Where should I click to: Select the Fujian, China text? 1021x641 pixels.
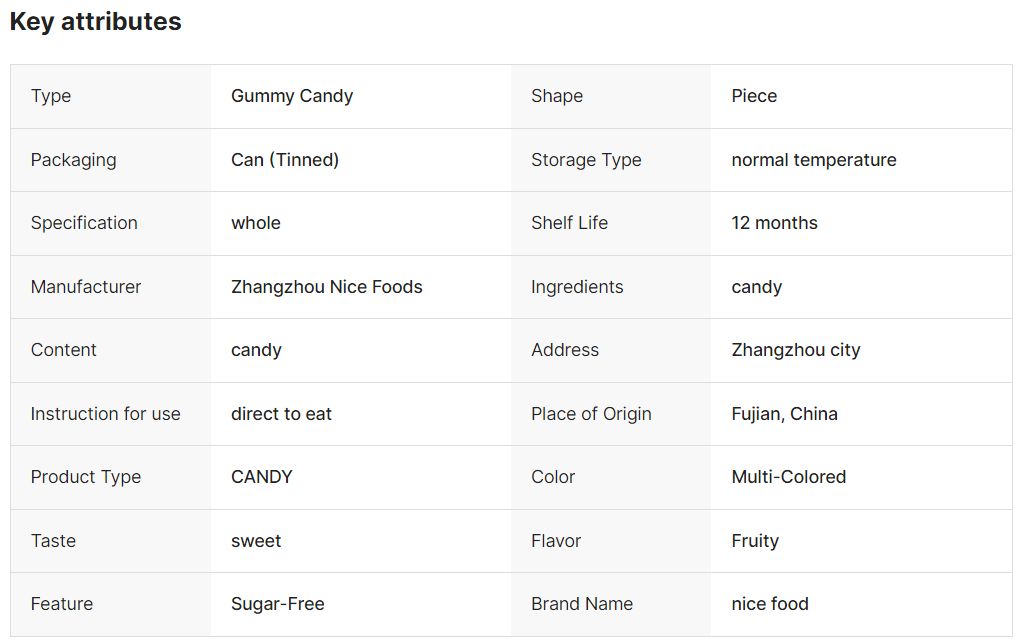tap(784, 414)
